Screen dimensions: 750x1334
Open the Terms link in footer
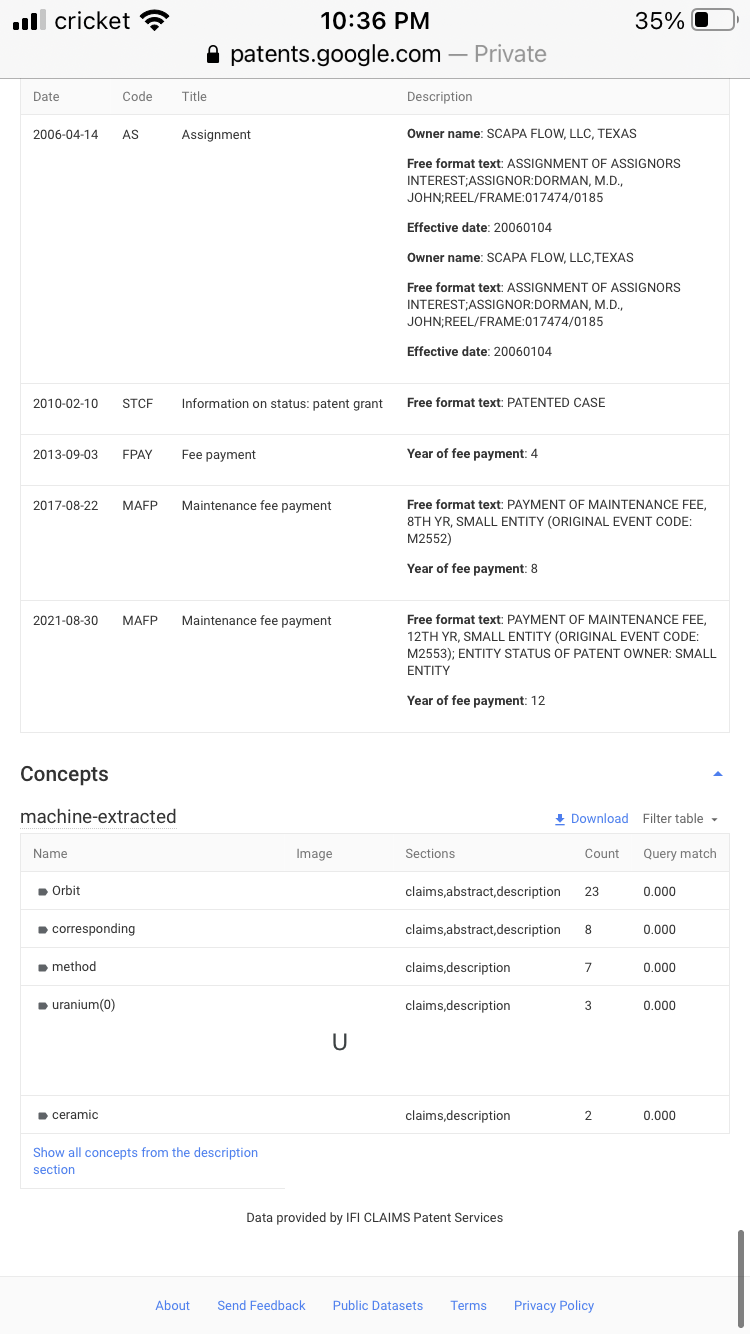tap(468, 1305)
